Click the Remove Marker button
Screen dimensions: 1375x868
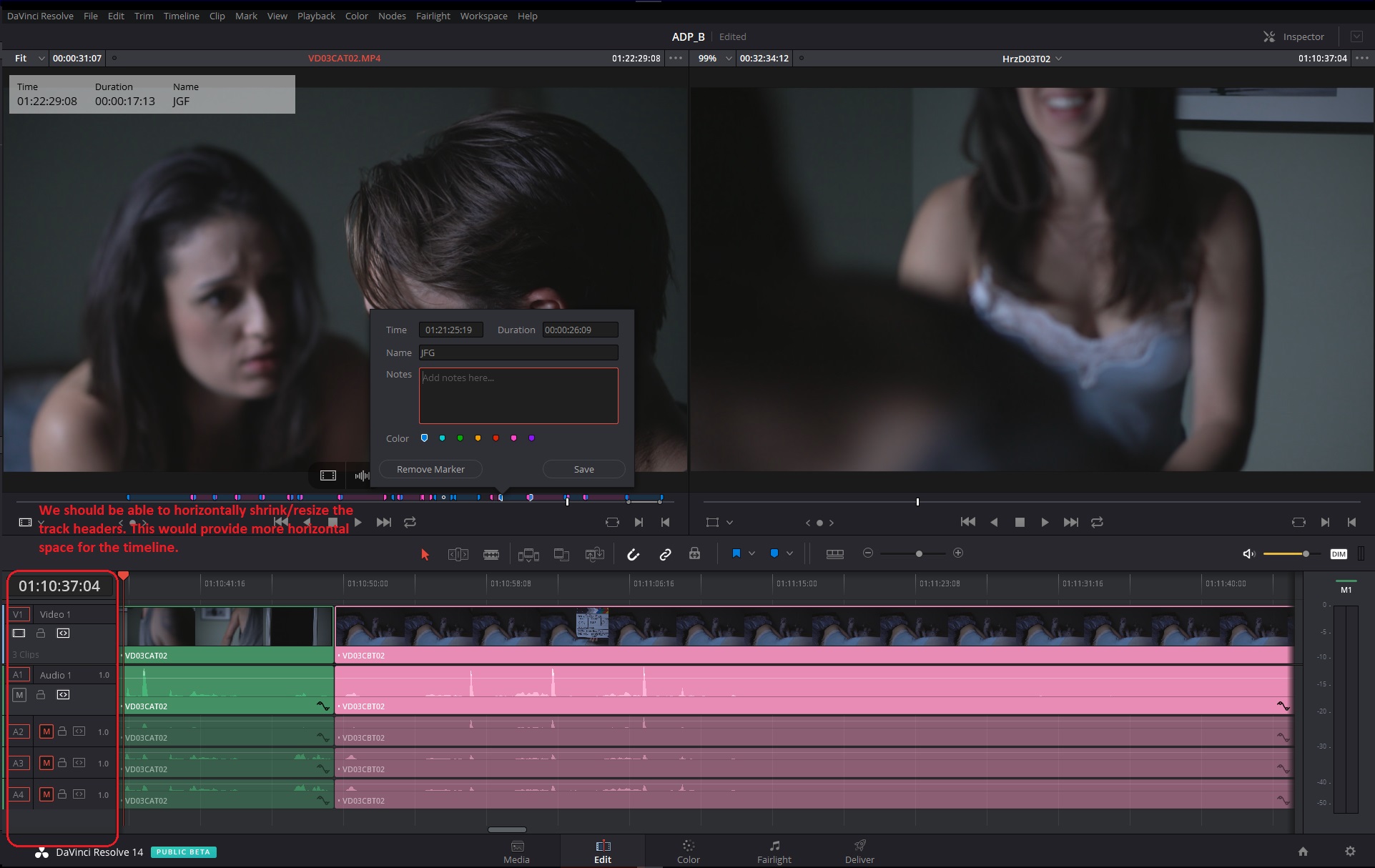(430, 469)
